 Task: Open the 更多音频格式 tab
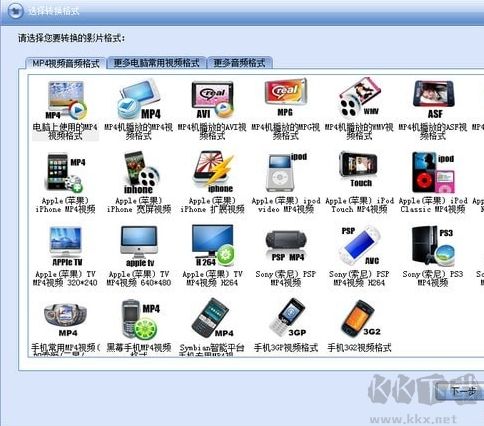pos(240,63)
